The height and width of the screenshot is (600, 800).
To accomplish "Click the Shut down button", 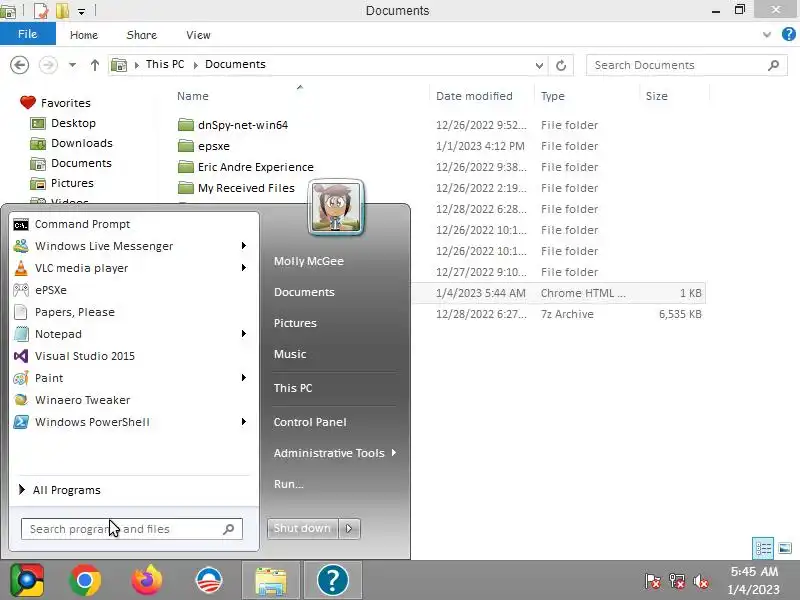I will [x=303, y=529].
